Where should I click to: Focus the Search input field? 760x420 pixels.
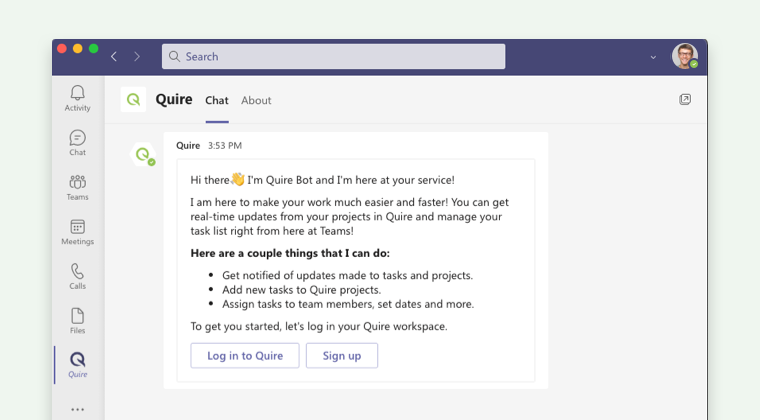[x=333, y=57]
